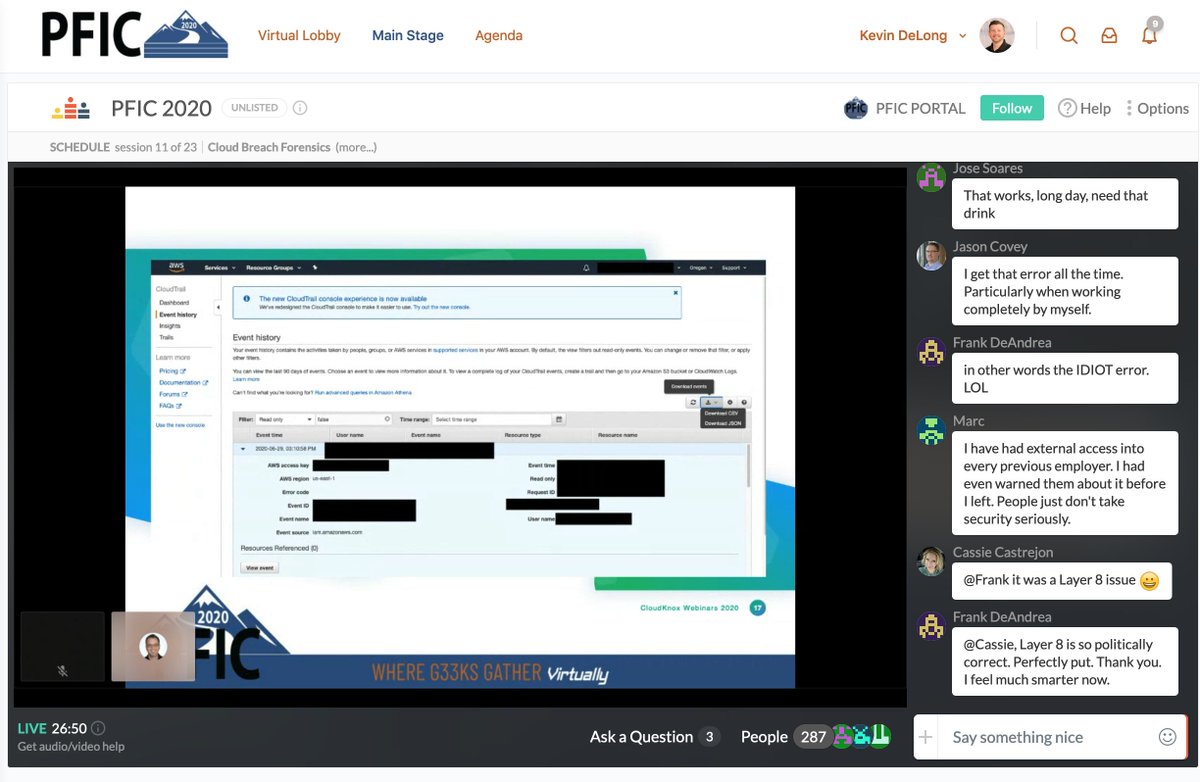Go to Virtual Lobby

(299, 35)
